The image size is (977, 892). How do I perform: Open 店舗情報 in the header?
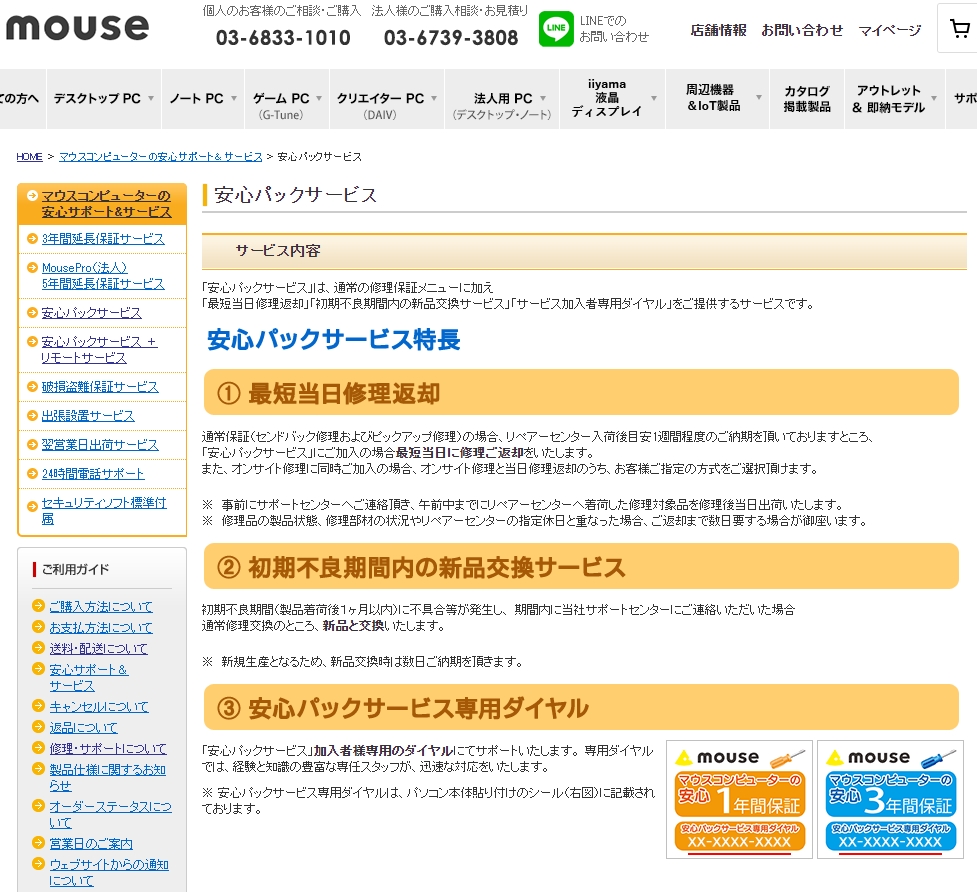coord(718,30)
